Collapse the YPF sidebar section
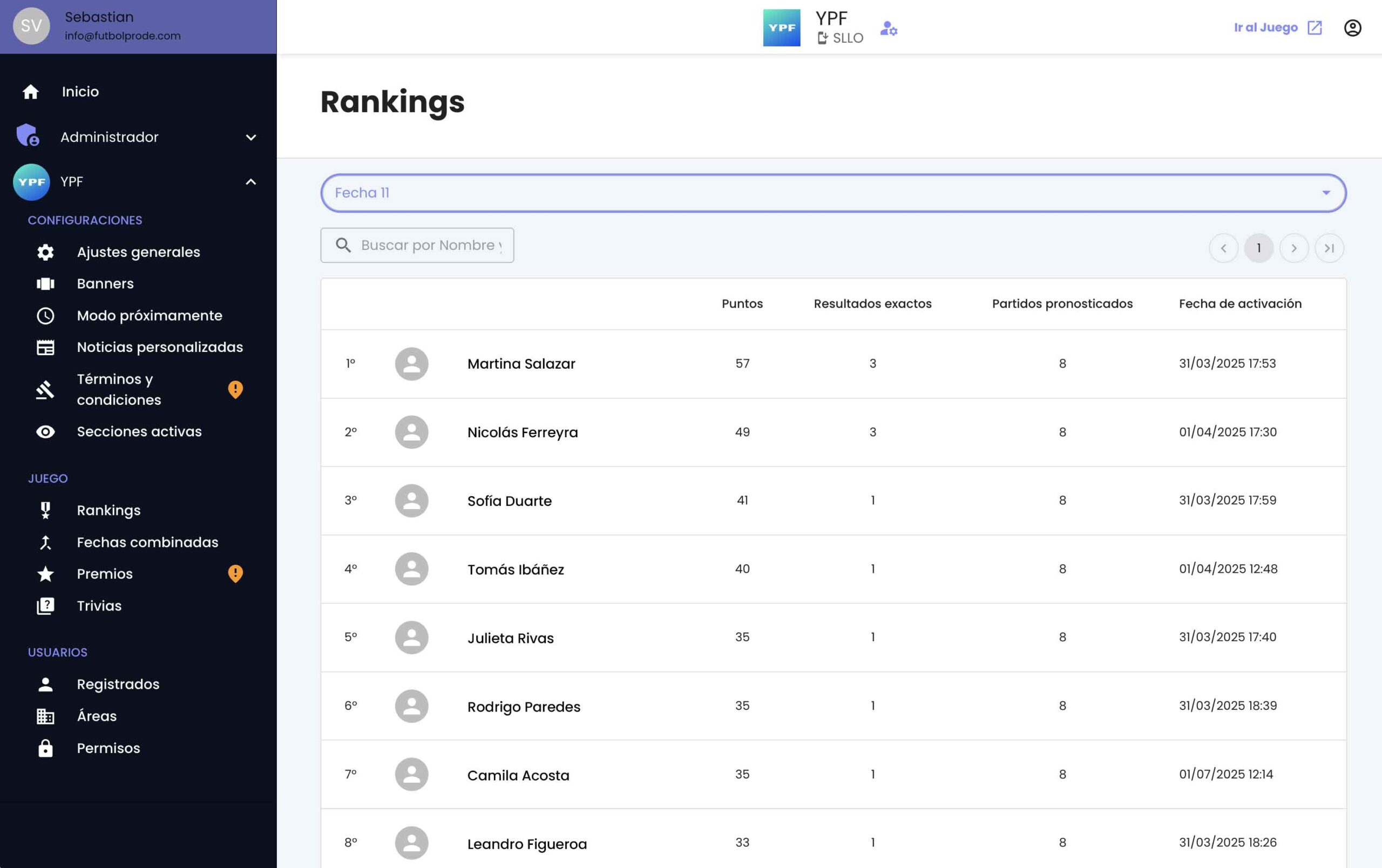 click(251, 182)
